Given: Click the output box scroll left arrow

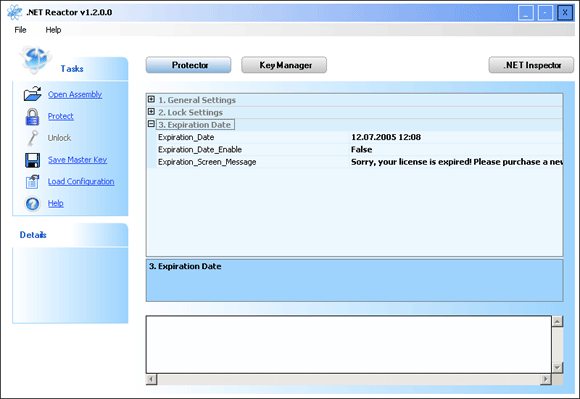Looking at the screenshot, I should (x=152, y=379).
